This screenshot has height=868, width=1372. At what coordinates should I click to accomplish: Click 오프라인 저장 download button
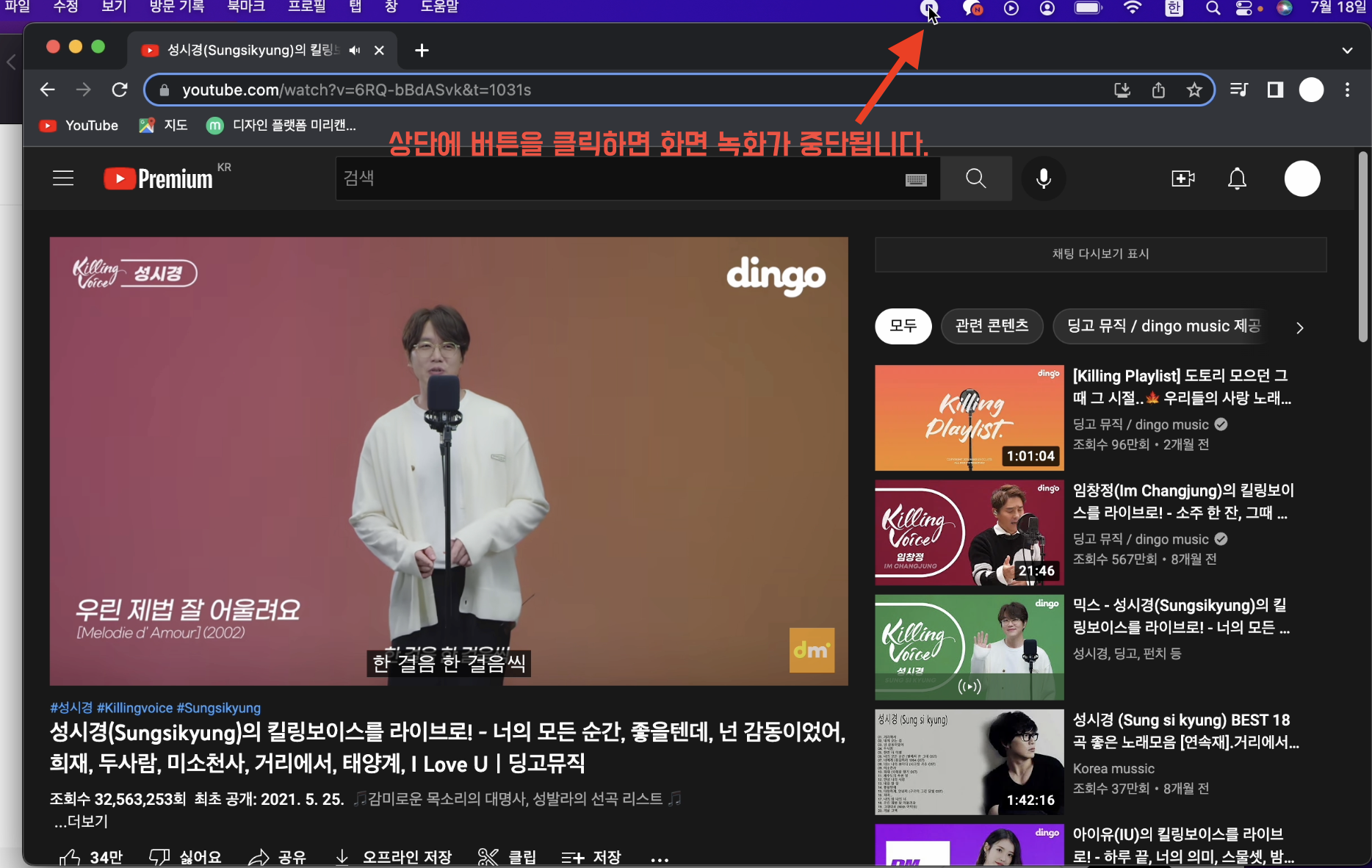tap(393, 857)
